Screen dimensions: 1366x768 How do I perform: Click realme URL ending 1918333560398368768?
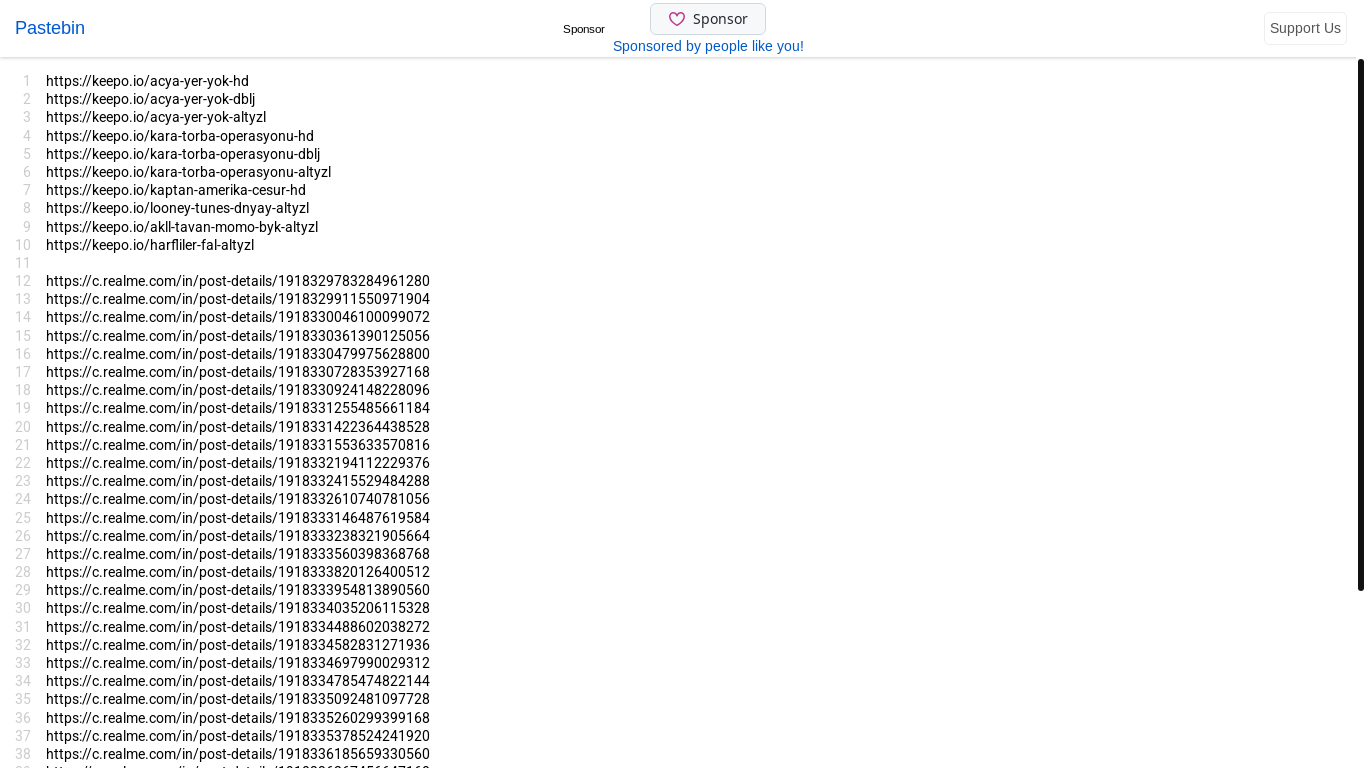238,554
